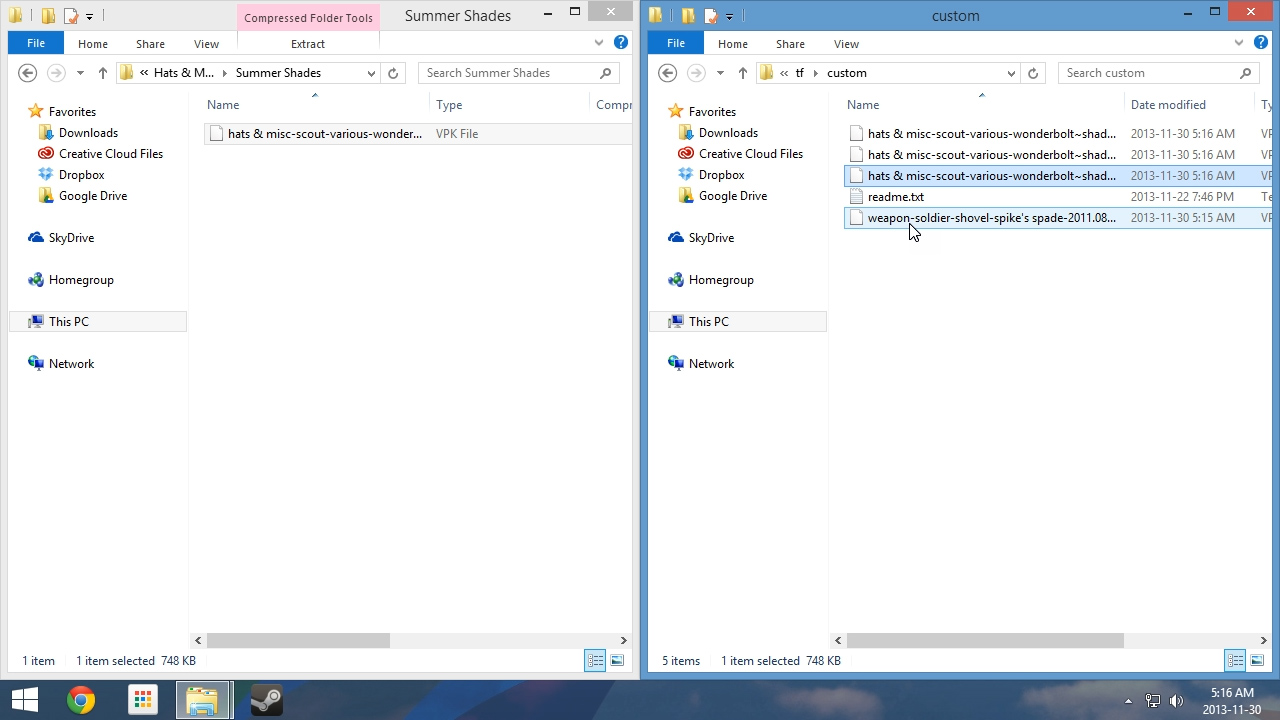The height and width of the screenshot is (720, 1280).
Task: Open the colorful apps grid taskbar icon
Action: (143, 700)
